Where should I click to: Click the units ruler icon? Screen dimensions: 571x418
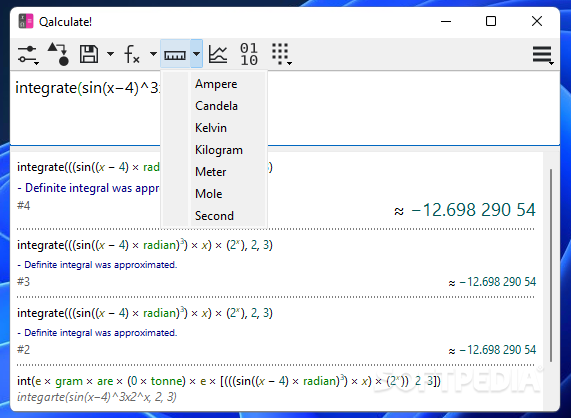click(x=175, y=54)
